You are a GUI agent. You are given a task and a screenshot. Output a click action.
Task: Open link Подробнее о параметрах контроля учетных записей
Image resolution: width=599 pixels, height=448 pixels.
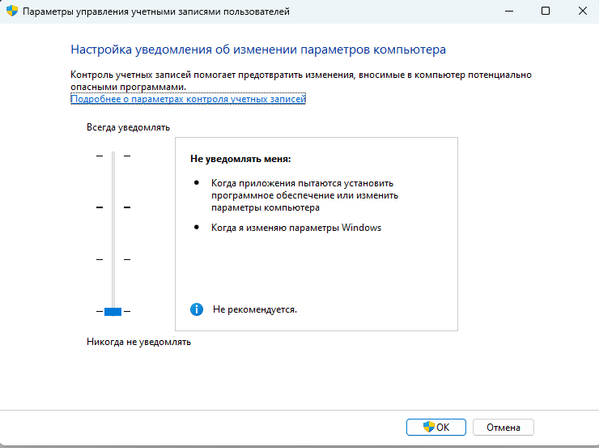[188, 99]
